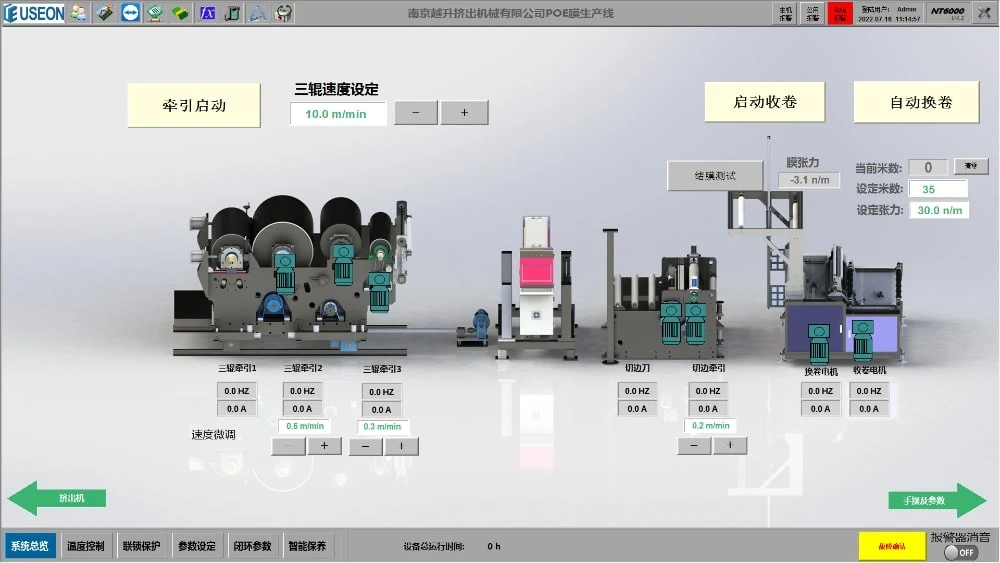Viewport: 1000px width, 563px height.
Task: Click 三辊牵引1 frequency 0.0 HZ value
Action: point(237,391)
